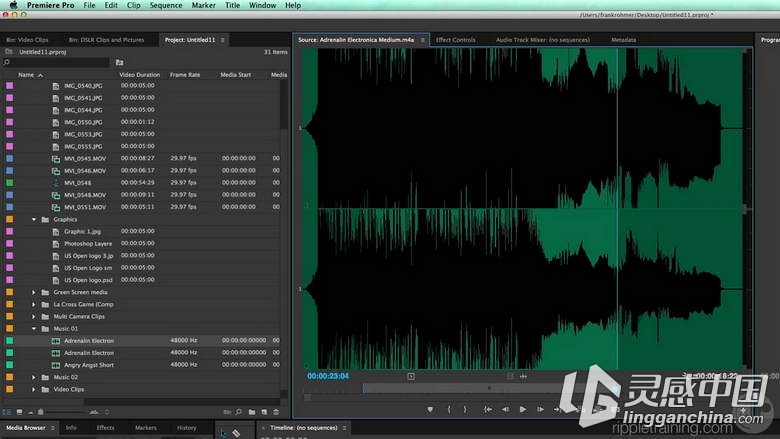780x439 pixels.
Task: Open the Effects tab
Action: pos(105,428)
